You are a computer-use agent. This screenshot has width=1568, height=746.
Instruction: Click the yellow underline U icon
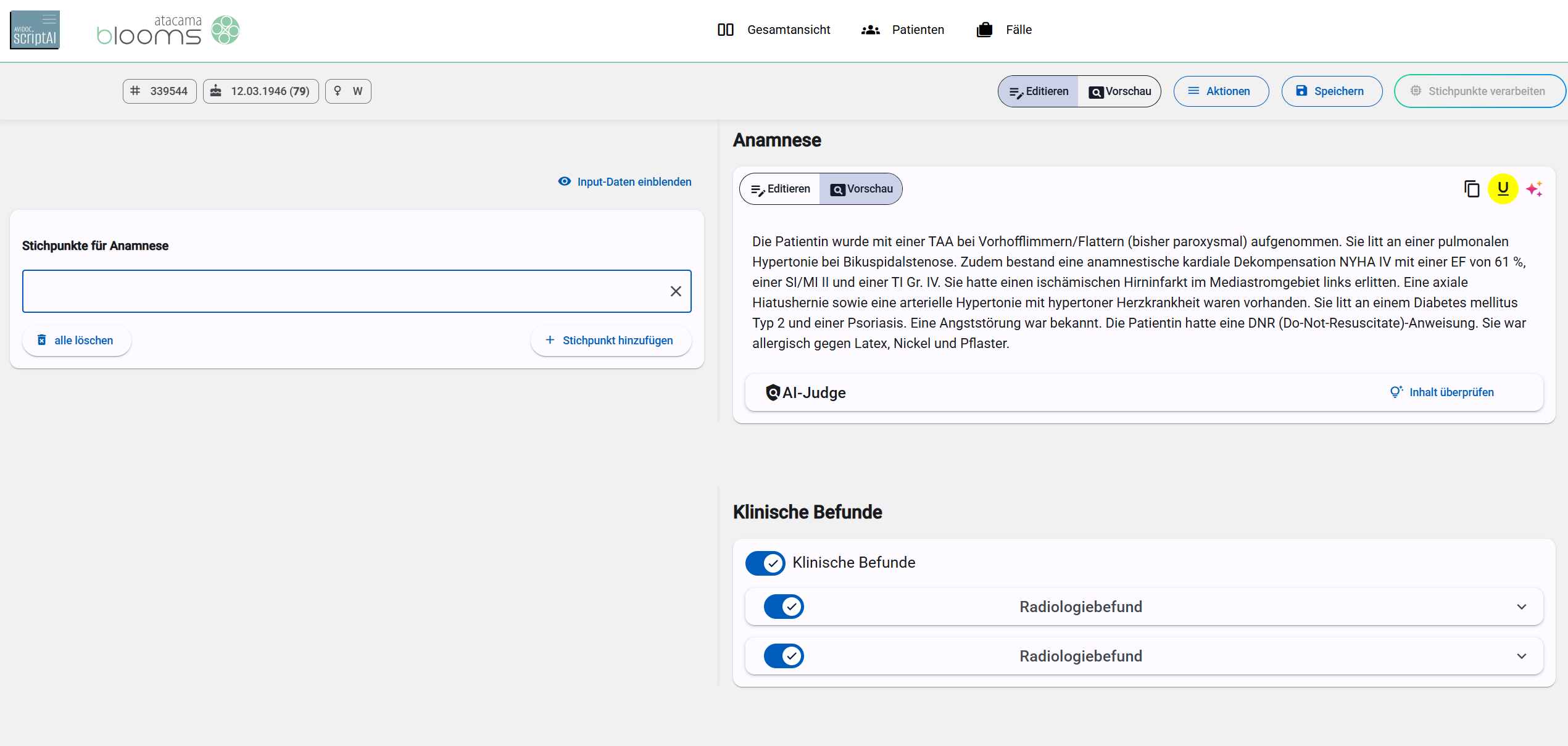(1503, 189)
